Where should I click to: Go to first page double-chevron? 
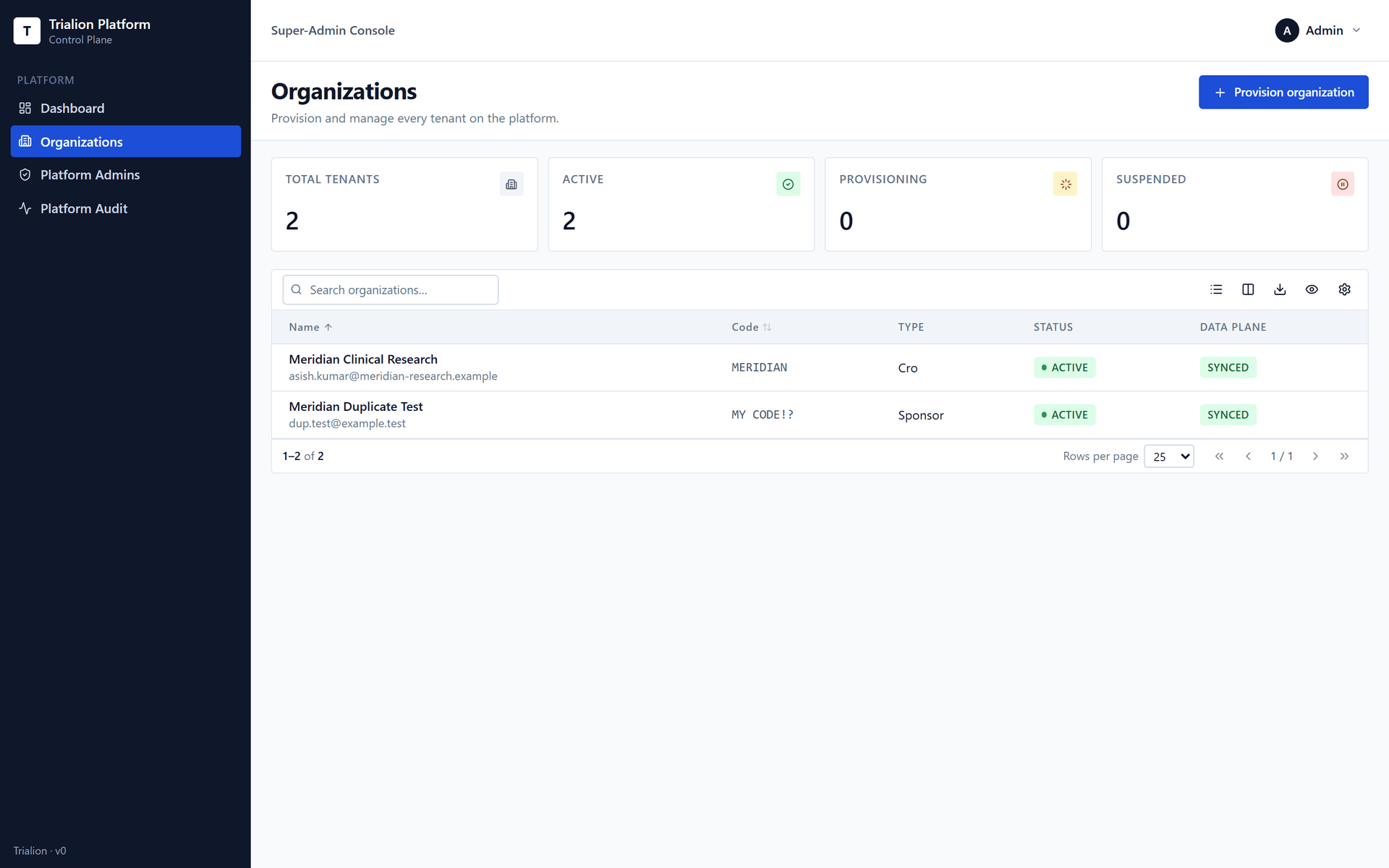click(x=1219, y=456)
